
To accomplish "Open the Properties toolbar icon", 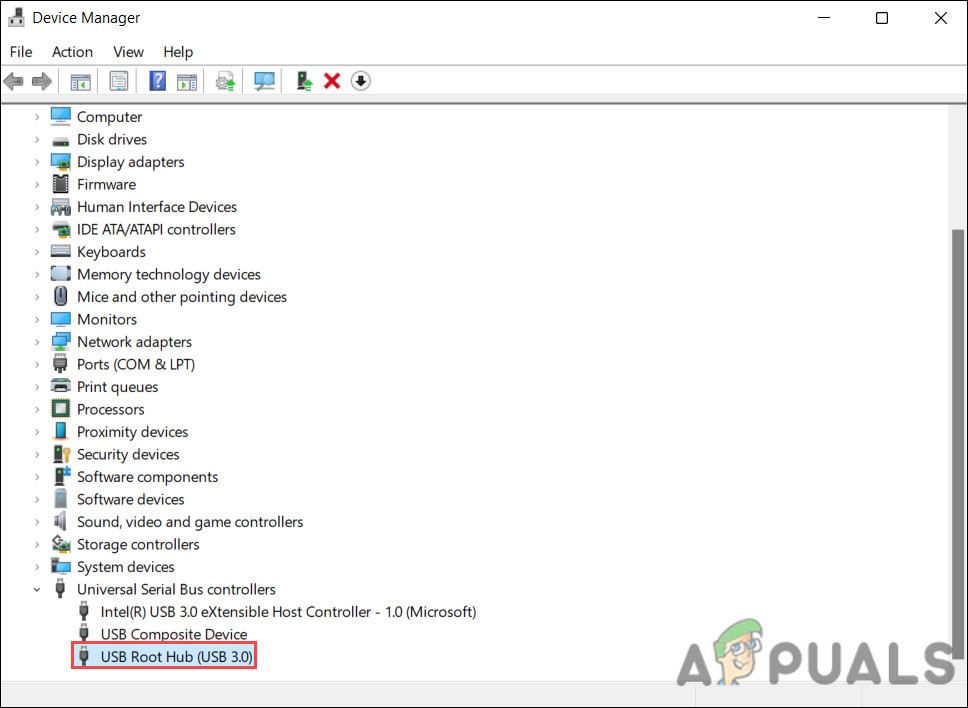I will coord(119,81).
